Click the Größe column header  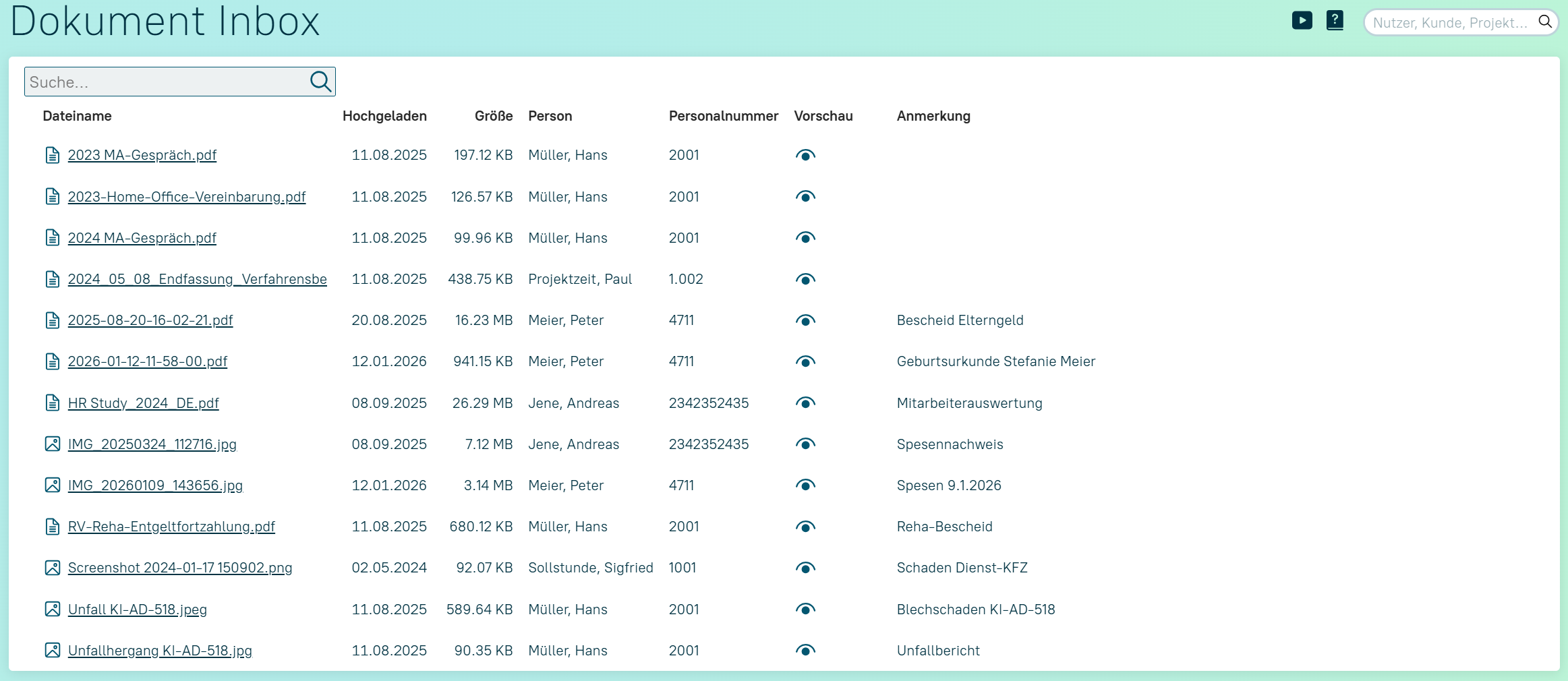coord(493,116)
